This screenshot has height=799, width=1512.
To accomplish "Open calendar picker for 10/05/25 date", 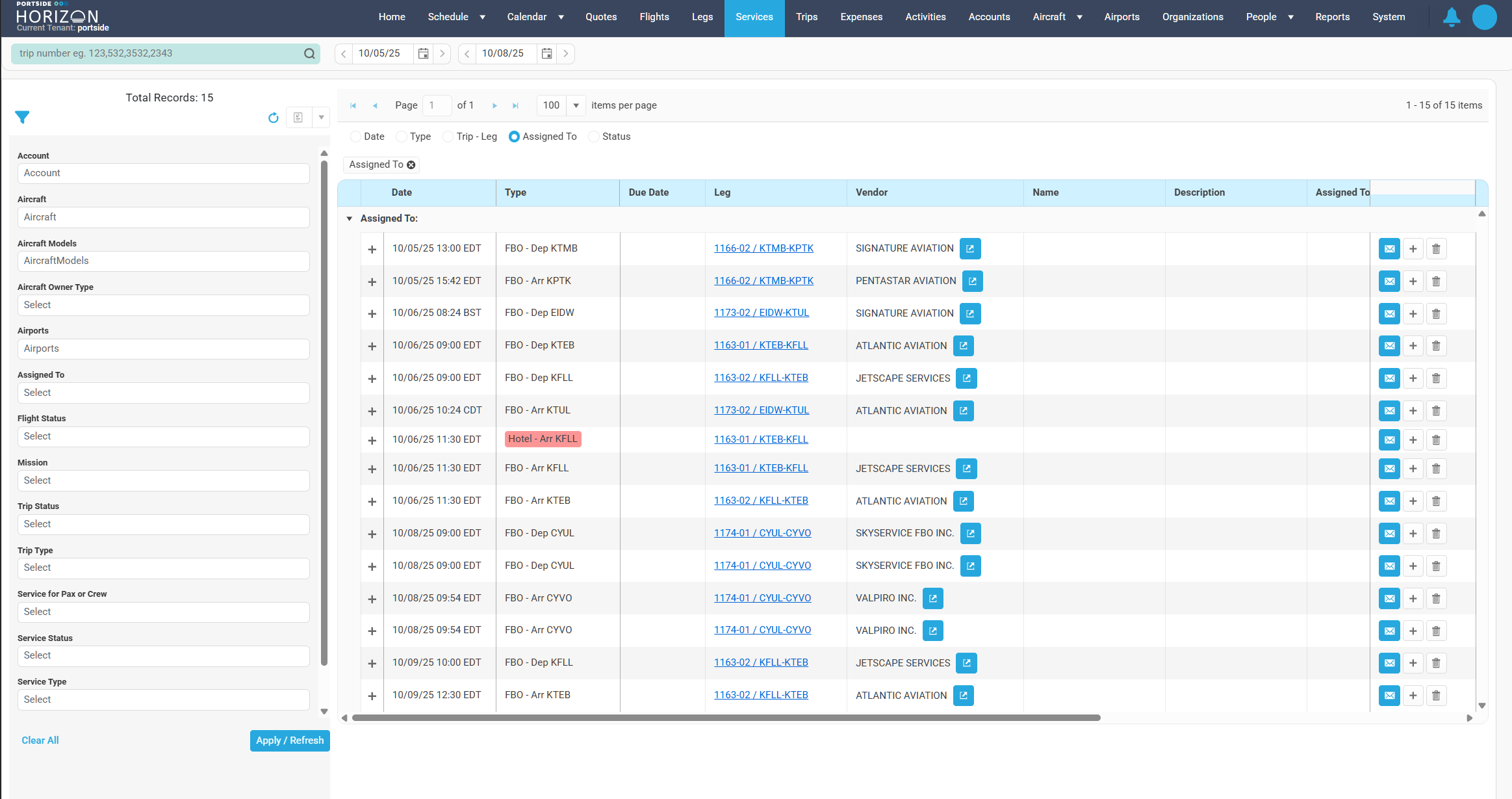I will click(423, 53).
